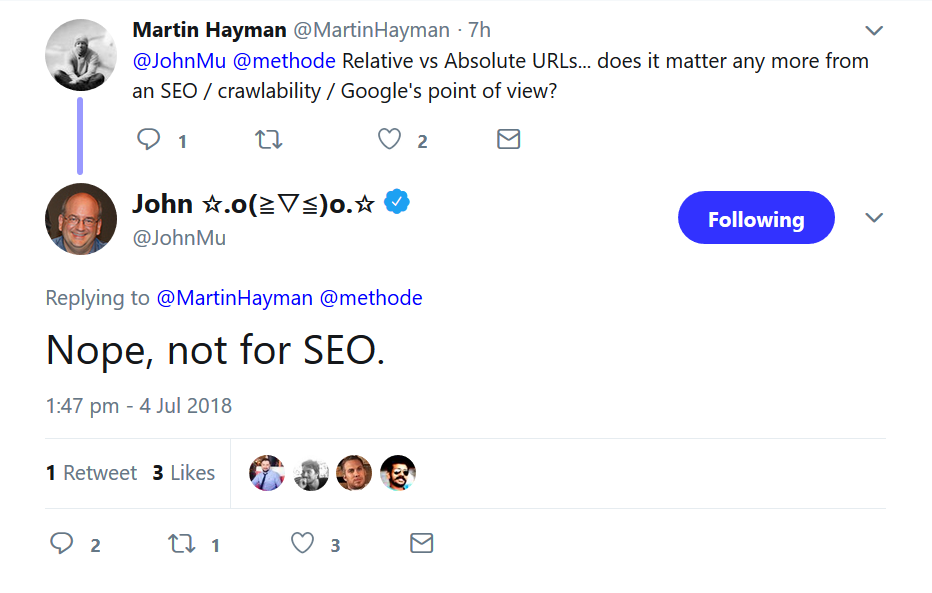Click John's verified badge

point(397,202)
